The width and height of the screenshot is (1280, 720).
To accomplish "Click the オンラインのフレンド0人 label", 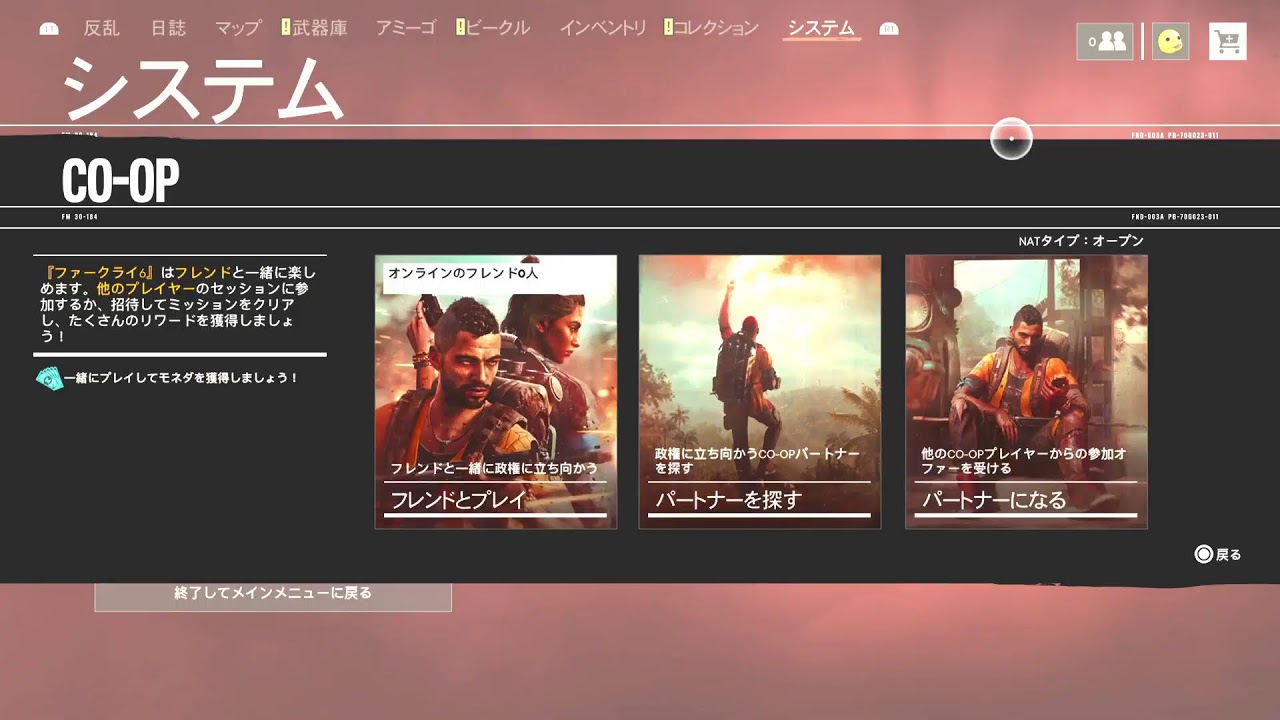I will (x=463, y=273).
